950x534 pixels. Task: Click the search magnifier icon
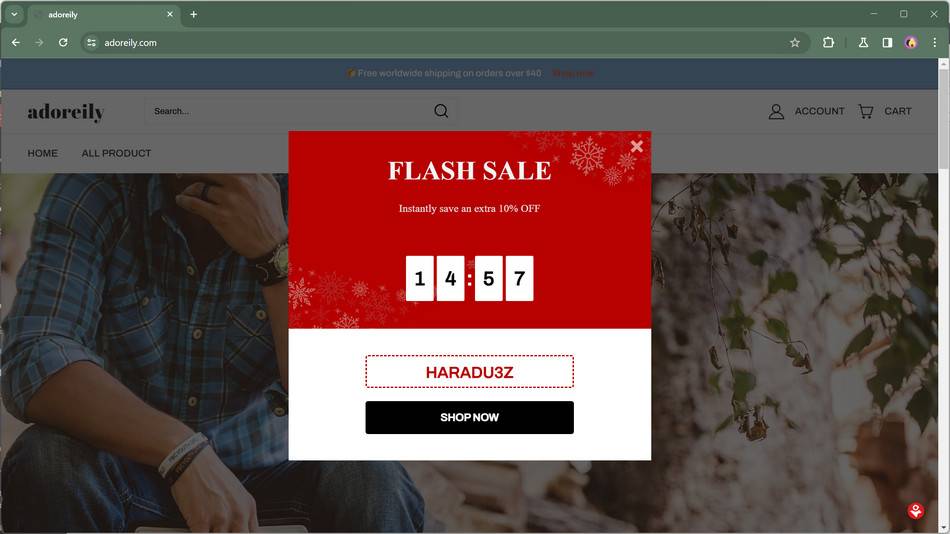point(441,111)
